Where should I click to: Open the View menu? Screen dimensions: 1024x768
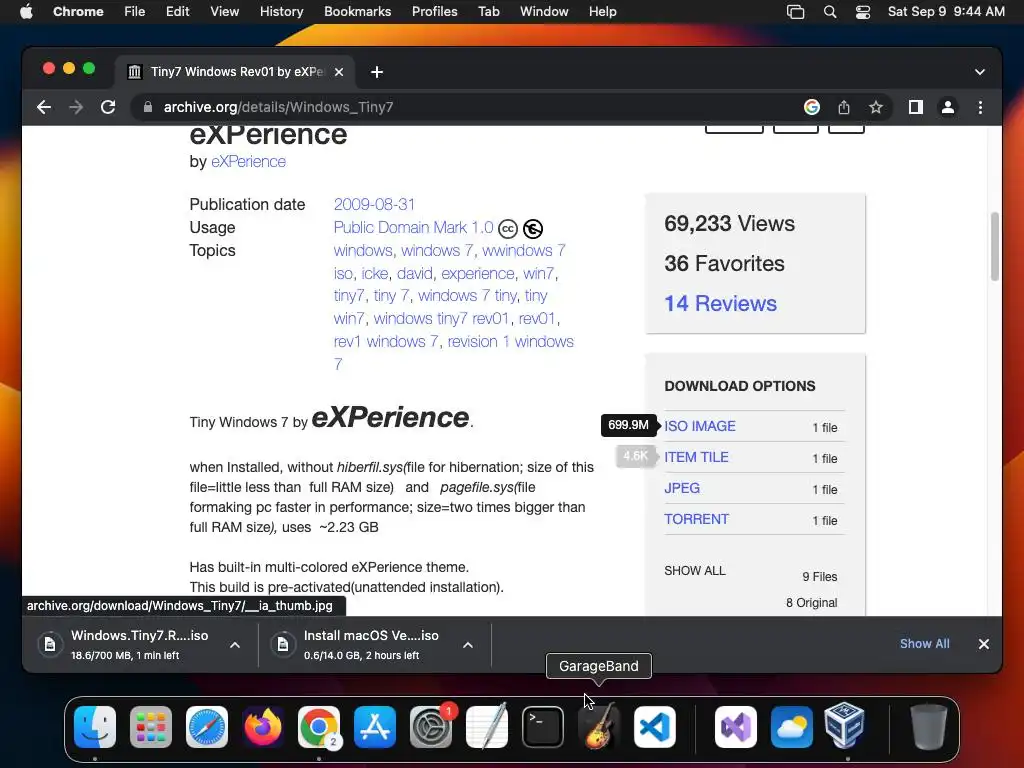[x=225, y=12]
